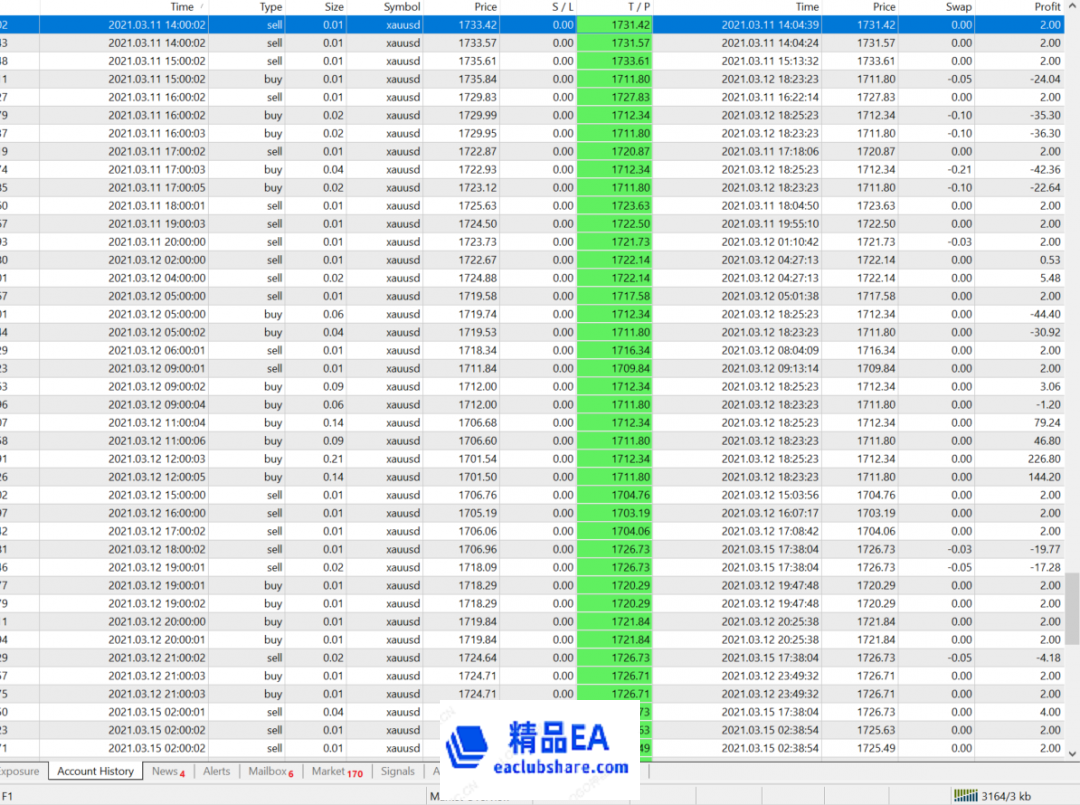Viewport: 1080px width, 805px height.
Task: Sort trades by the Symbol column header
Action: coord(401,7)
